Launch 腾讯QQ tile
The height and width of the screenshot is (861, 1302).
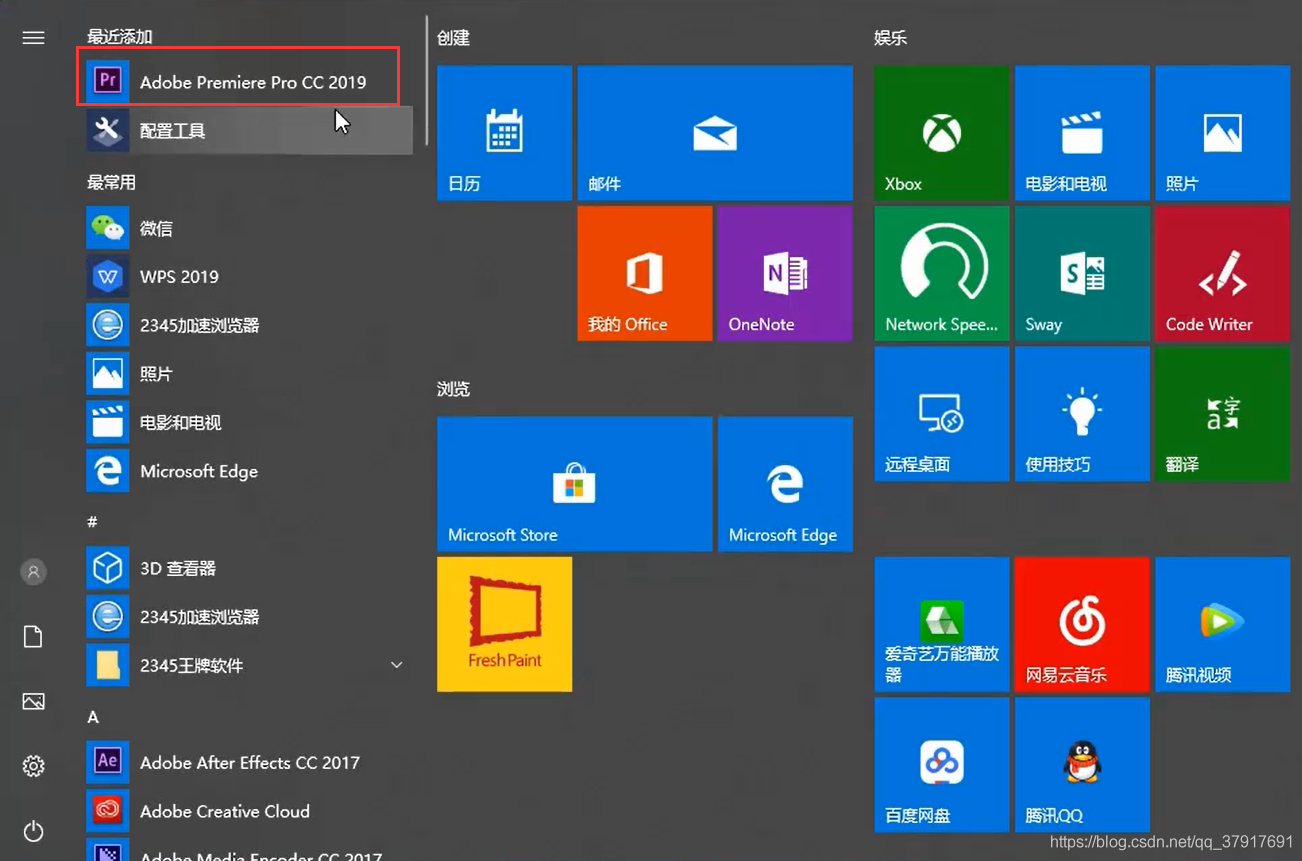click(1082, 765)
